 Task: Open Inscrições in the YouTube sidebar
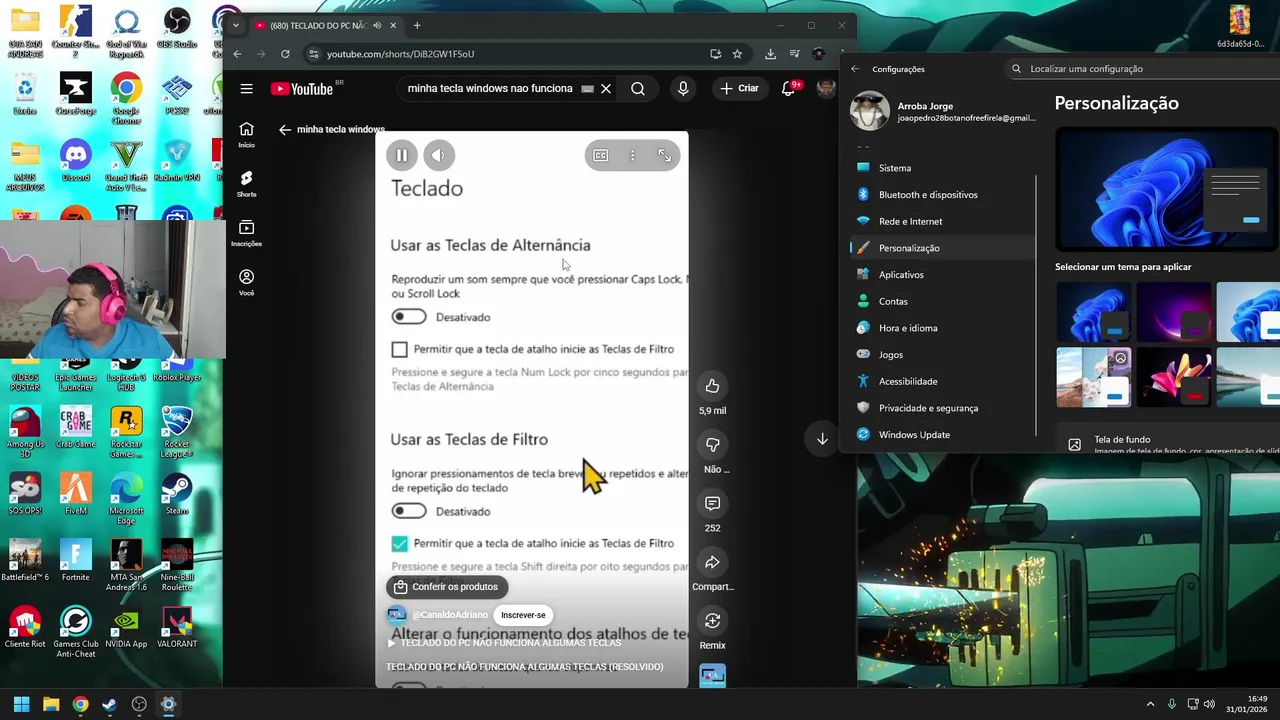[x=246, y=233]
